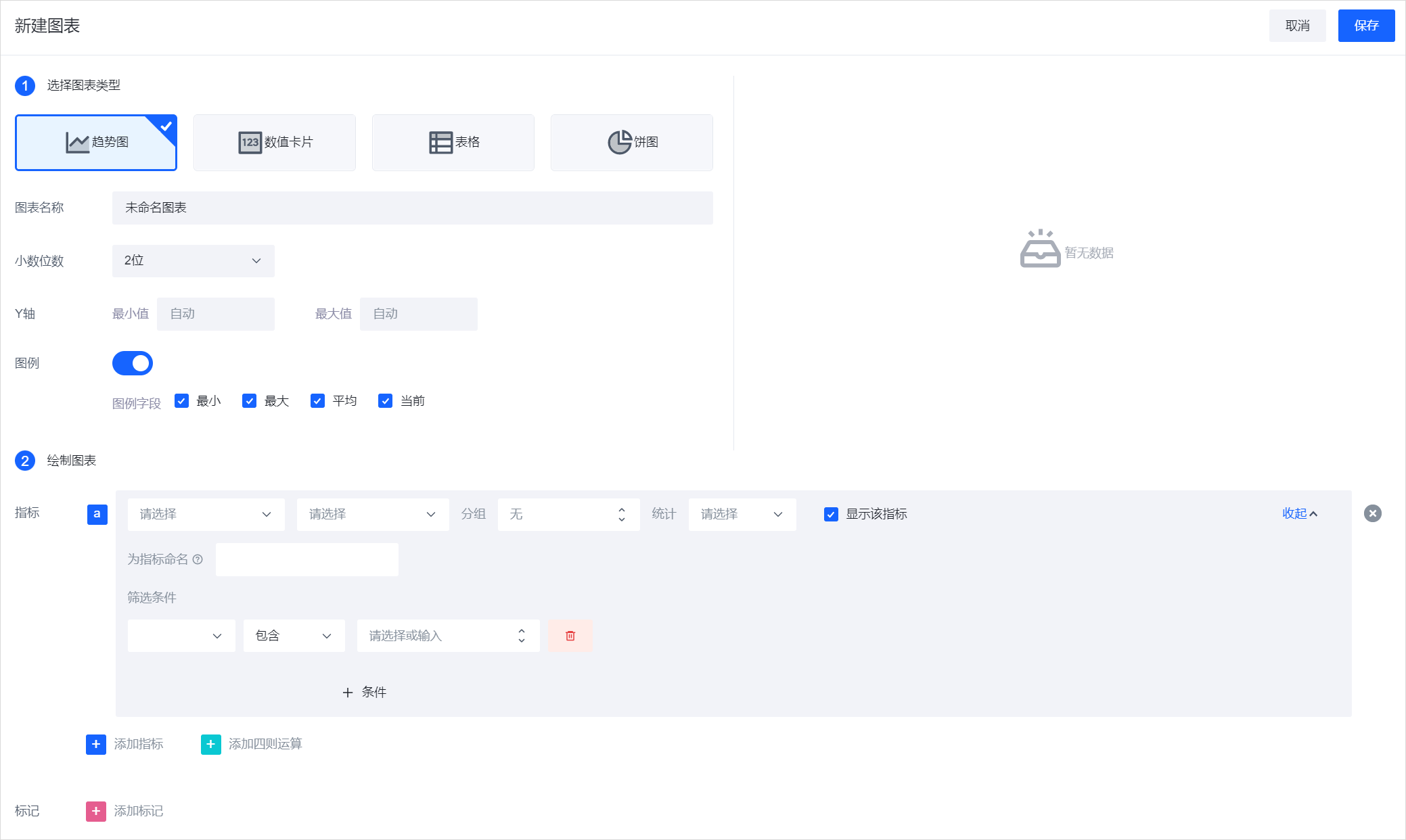Click the pink plus icon for 添加标记

(x=96, y=811)
